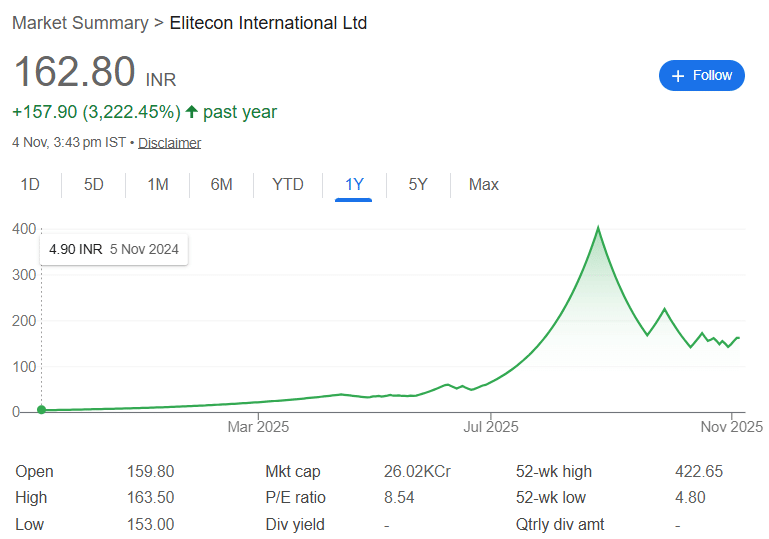Viewport: 769px width, 539px height.
Task: Click the 4.90 INR chart tooltip
Action: pyautogui.click(x=114, y=249)
